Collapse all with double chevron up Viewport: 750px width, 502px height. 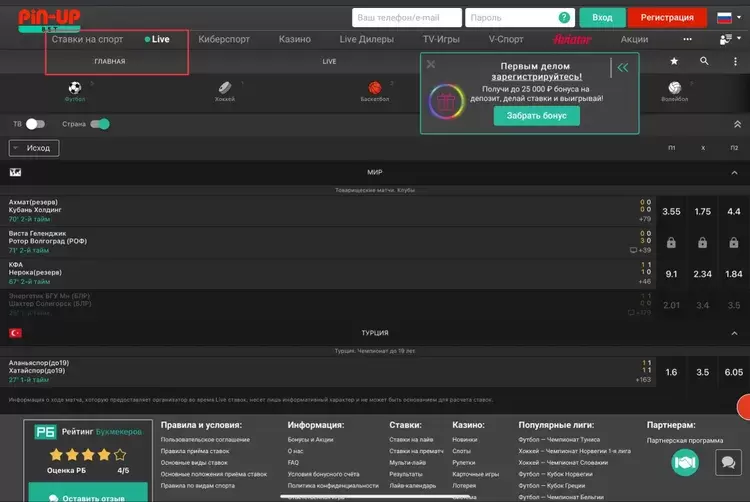737,124
